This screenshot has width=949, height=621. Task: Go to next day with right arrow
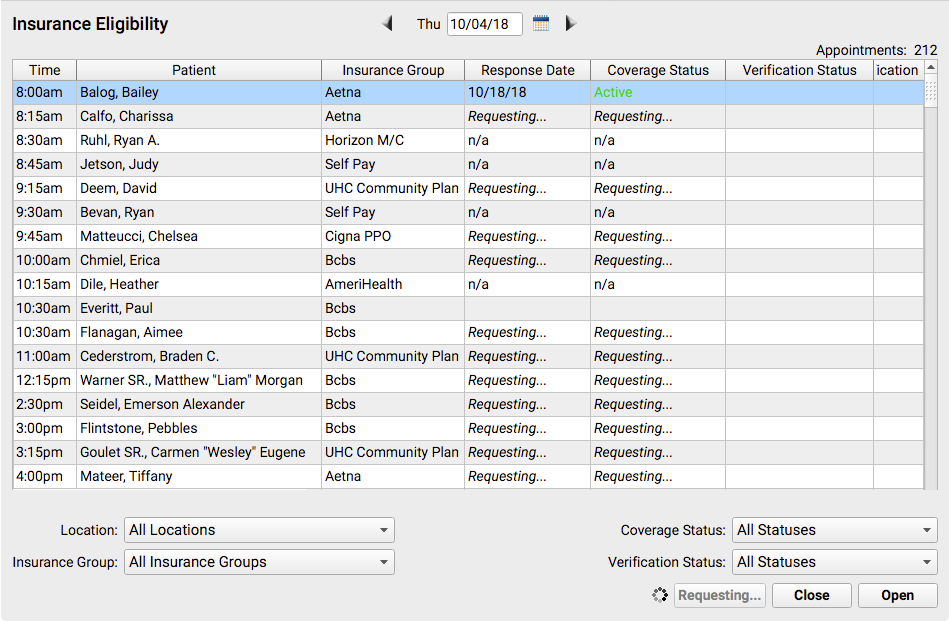coord(570,24)
